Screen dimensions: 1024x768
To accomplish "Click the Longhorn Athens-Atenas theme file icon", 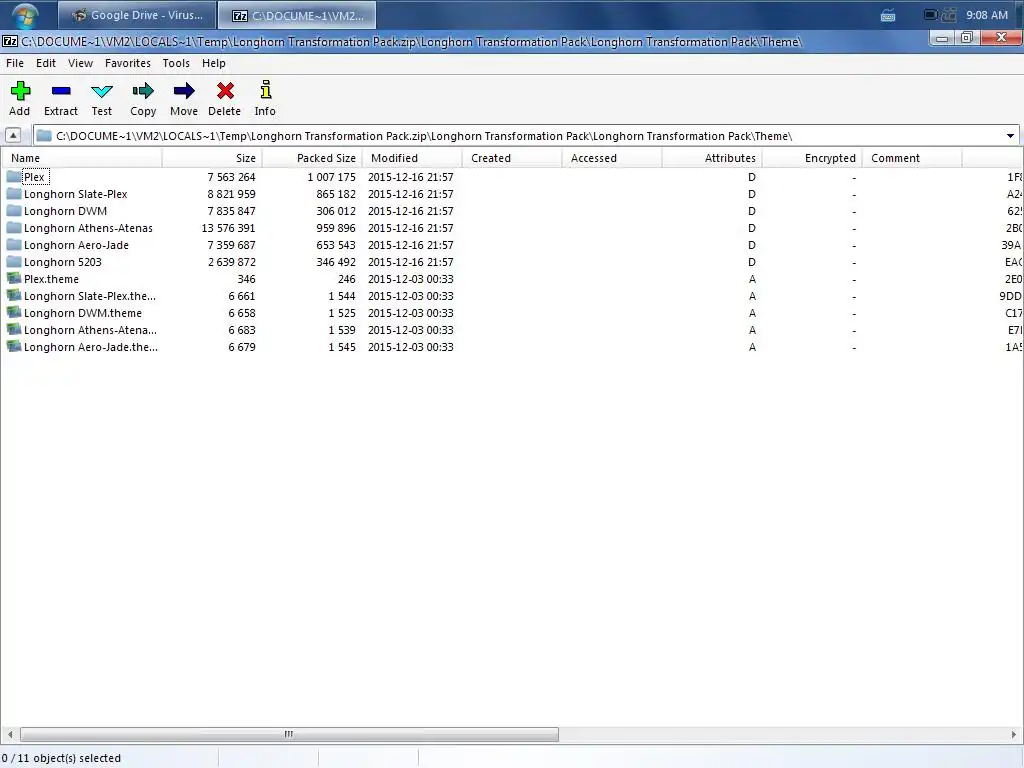I will (14, 329).
